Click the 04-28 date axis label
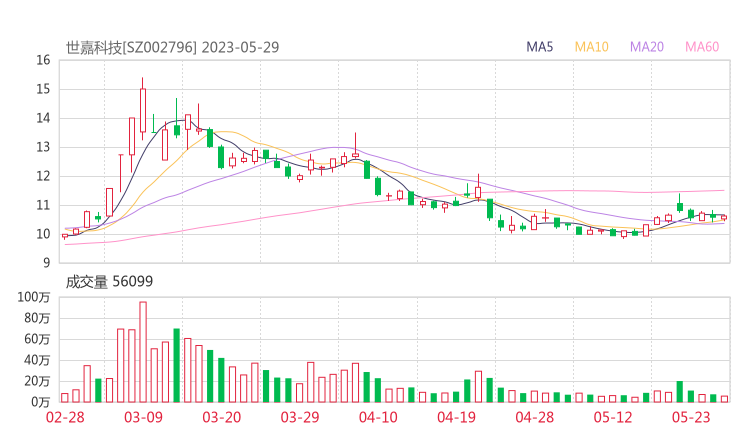The image size is (740, 440). [x=535, y=417]
